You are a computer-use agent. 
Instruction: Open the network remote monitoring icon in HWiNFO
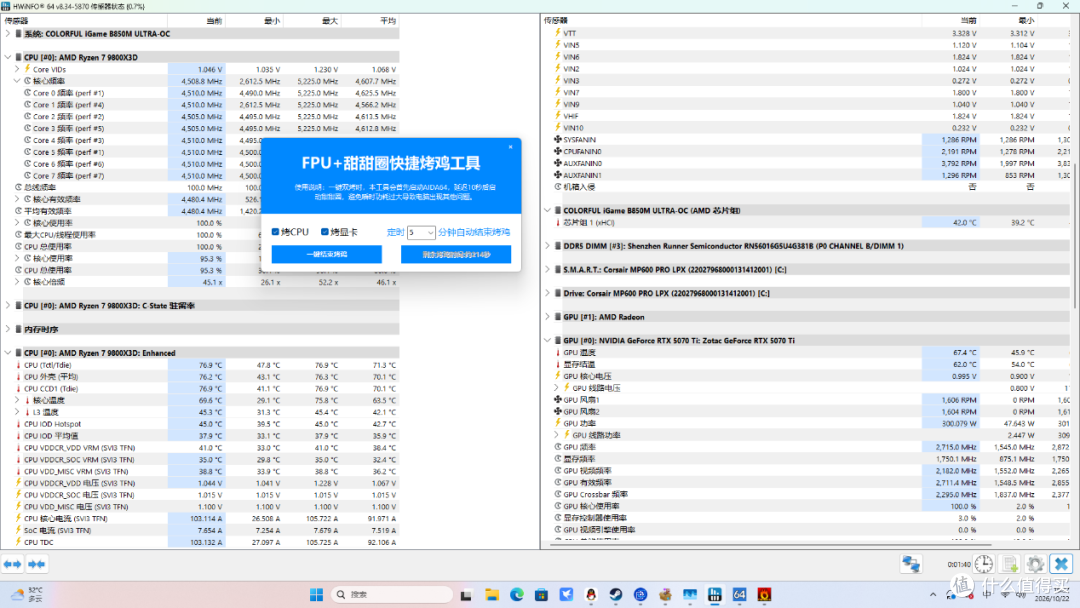[x=911, y=564]
